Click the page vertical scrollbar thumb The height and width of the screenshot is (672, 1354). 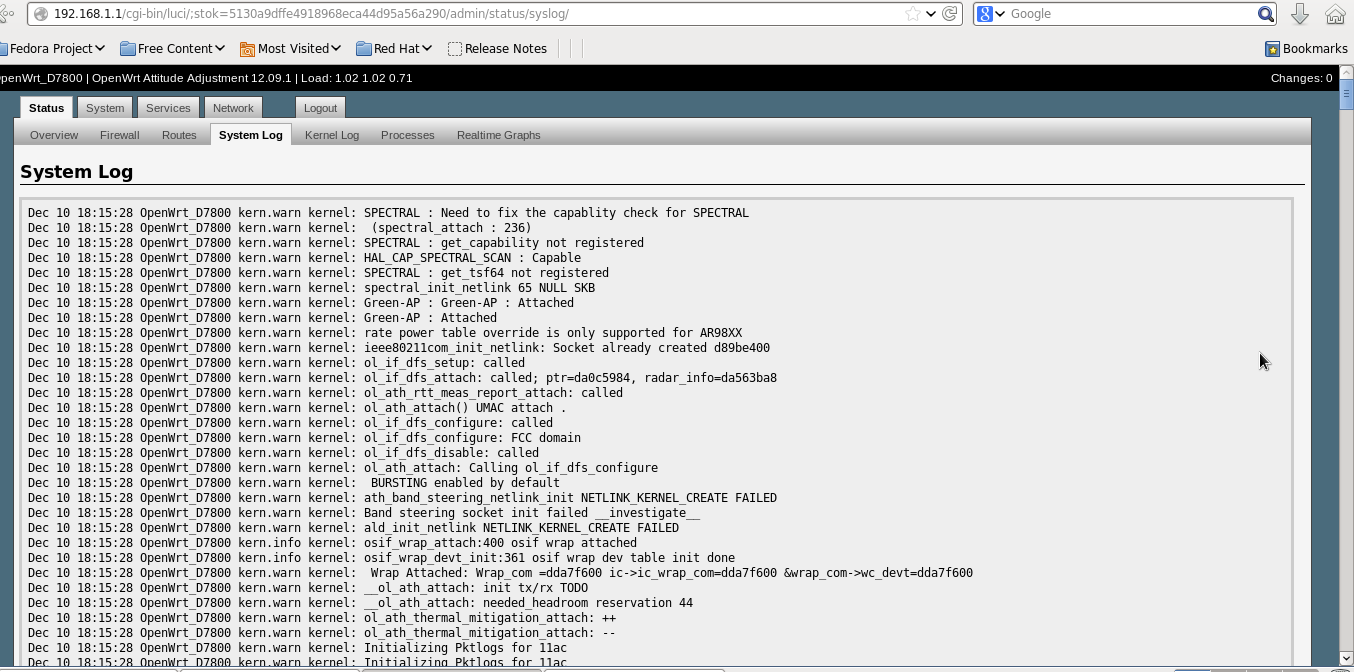pos(1346,95)
